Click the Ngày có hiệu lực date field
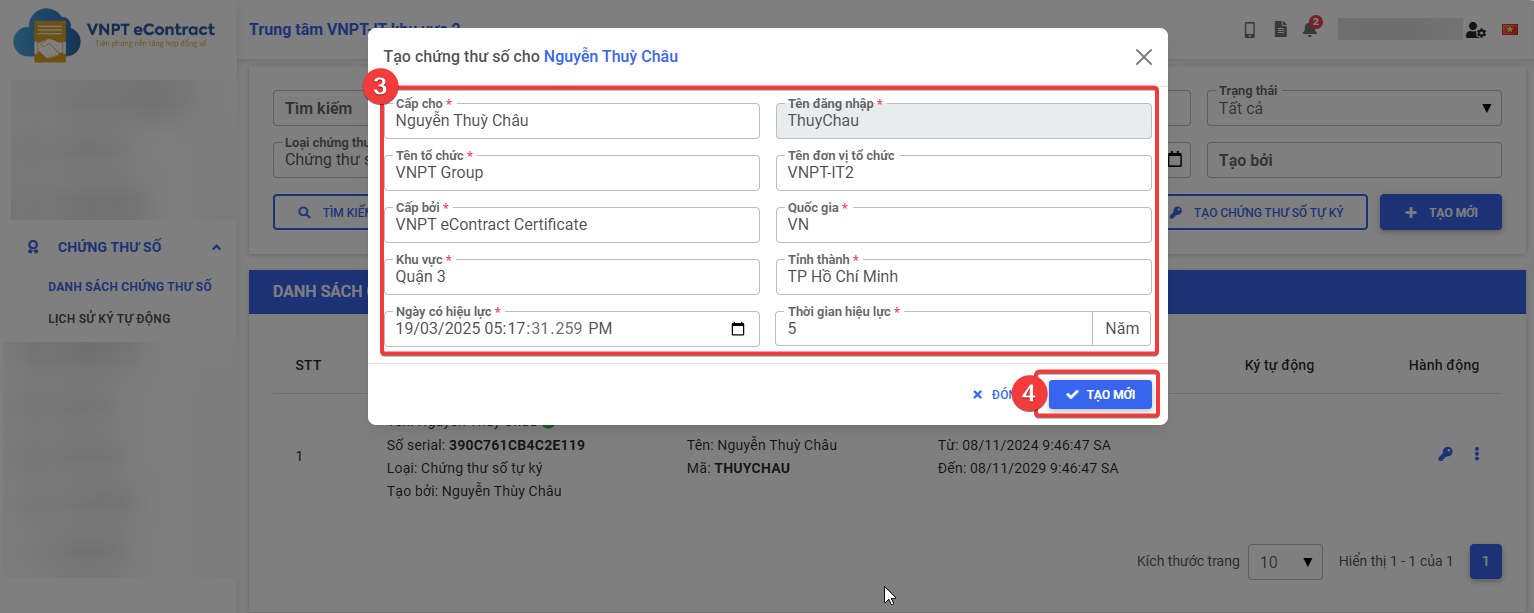Image resolution: width=1534 pixels, height=613 pixels. [x=572, y=329]
